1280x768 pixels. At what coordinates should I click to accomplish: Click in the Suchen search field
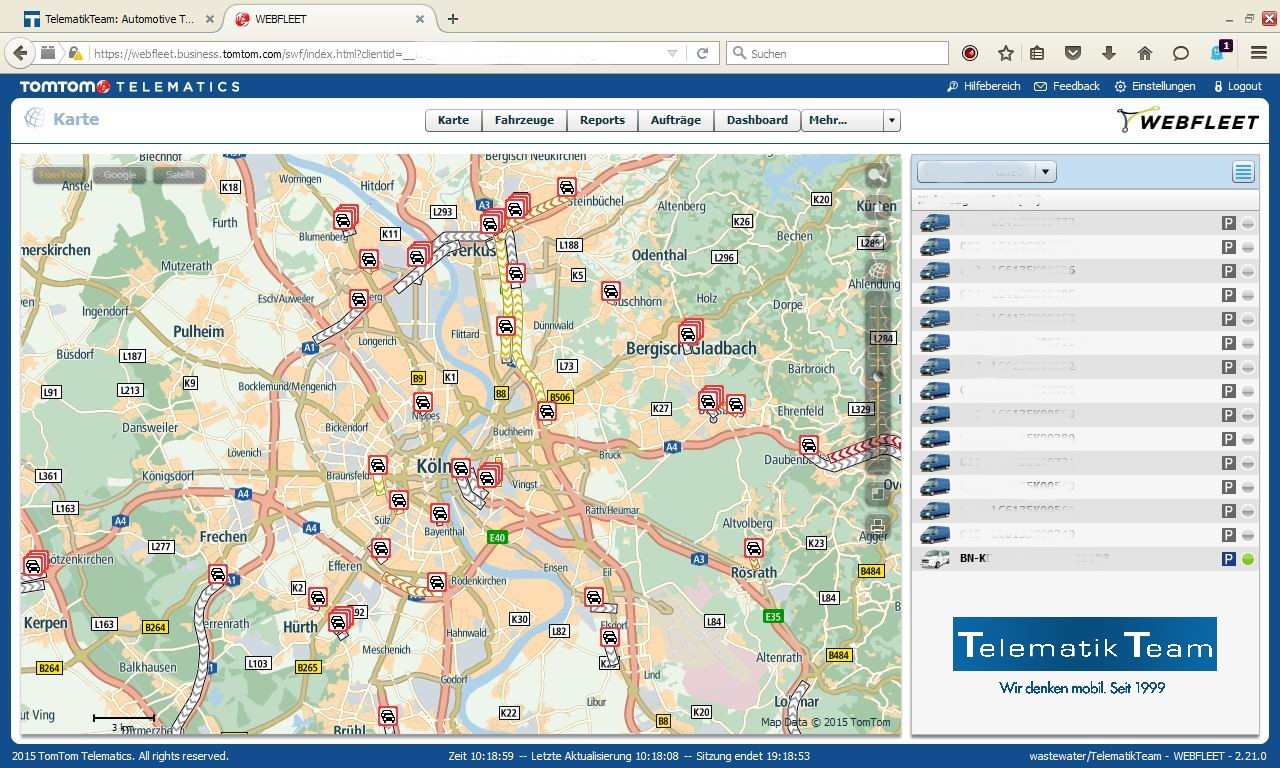point(838,53)
